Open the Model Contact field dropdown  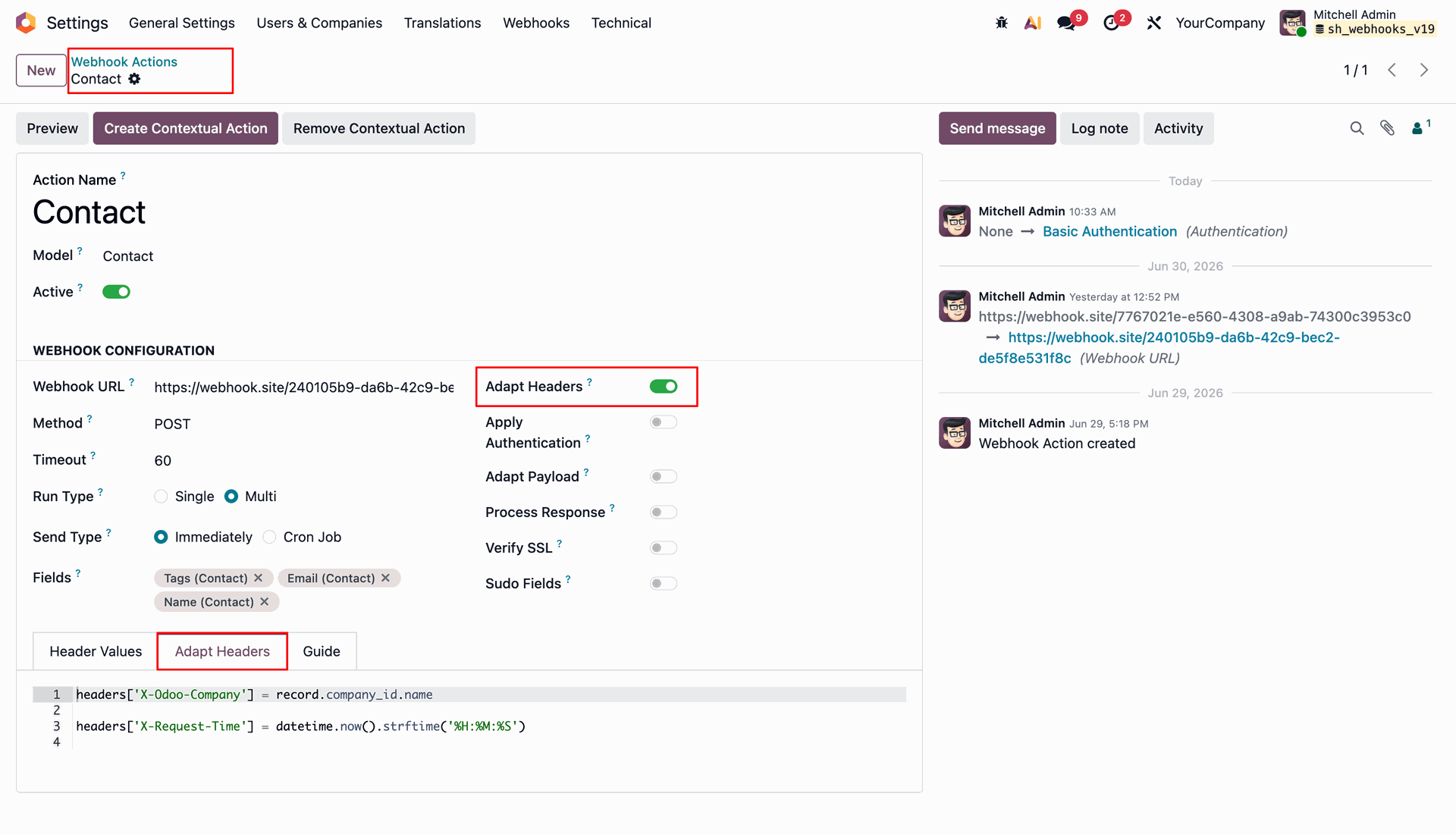point(278,256)
